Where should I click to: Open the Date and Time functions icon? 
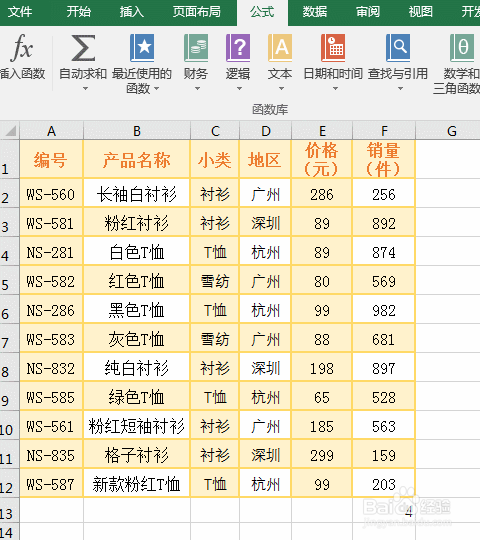click(x=333, y=48)
